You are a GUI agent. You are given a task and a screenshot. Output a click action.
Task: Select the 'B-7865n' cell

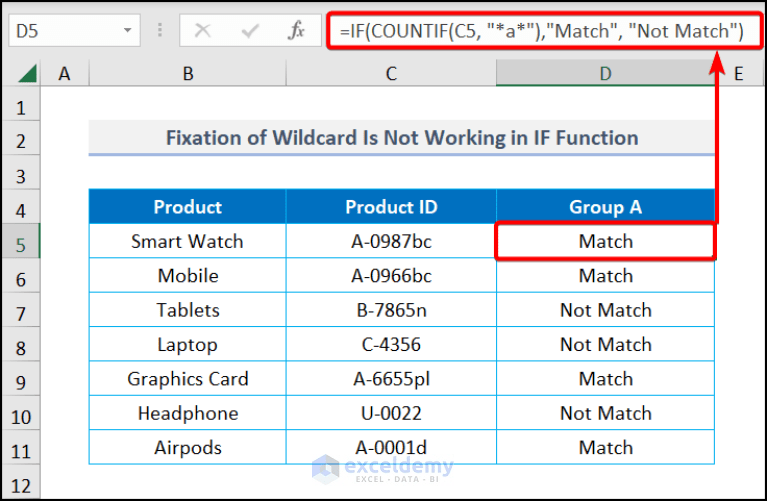coord(391,310)
